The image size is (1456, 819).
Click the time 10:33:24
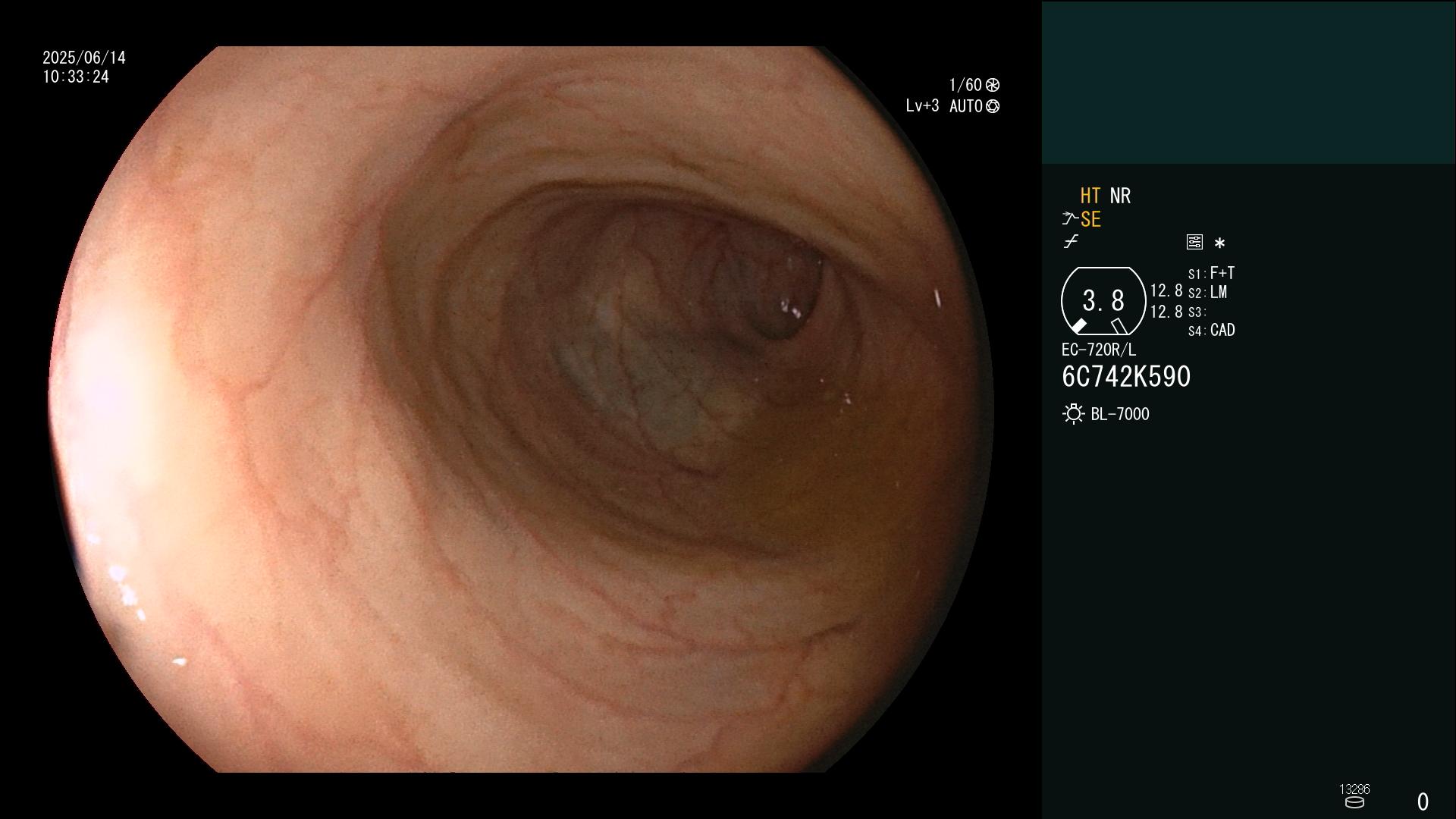point(76,77)
